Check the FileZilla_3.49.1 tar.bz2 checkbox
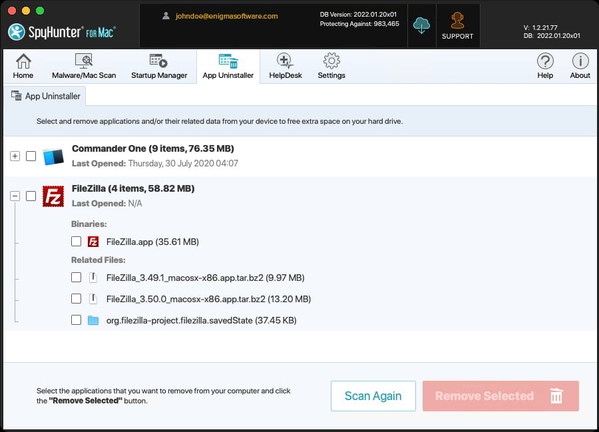The height and width of the screenshot is (432, 599). coord(76,277)
